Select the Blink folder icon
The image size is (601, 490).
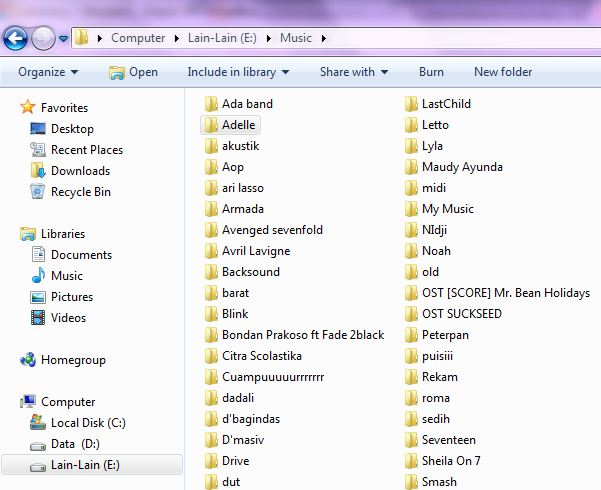point(211,314)
